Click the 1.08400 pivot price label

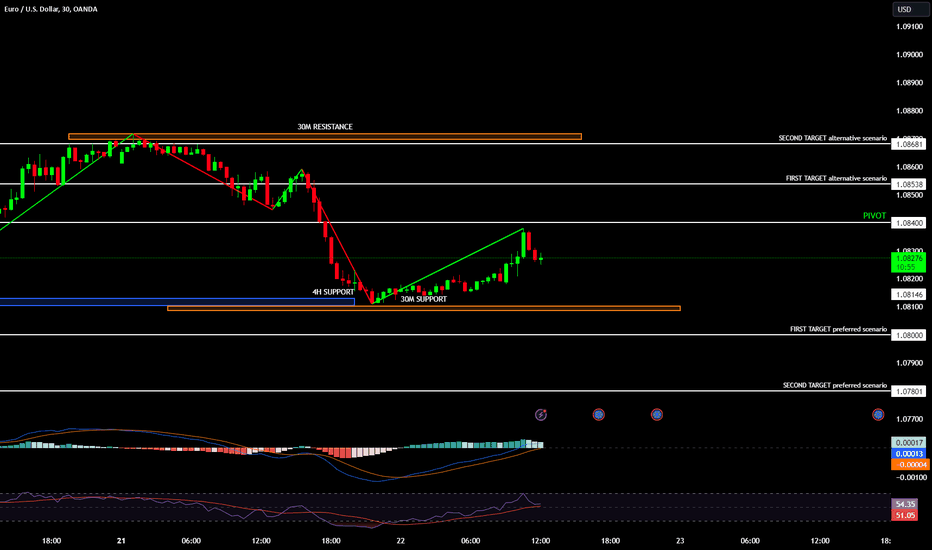coord(909,223)
